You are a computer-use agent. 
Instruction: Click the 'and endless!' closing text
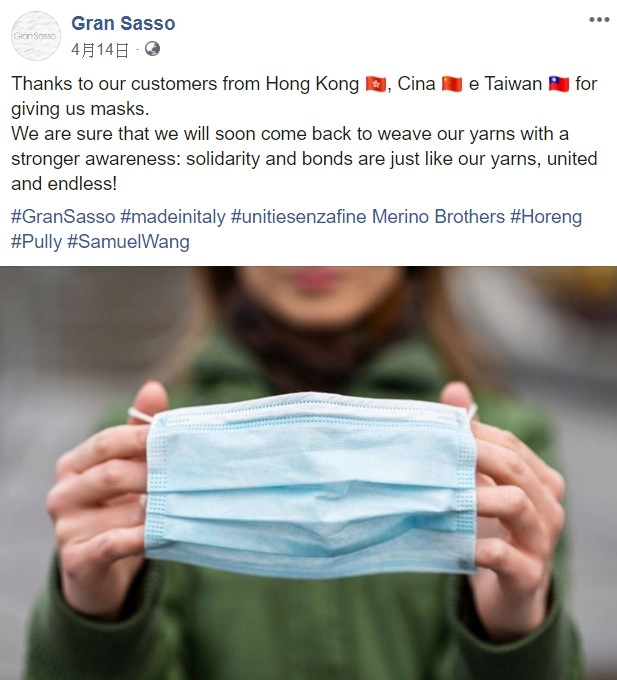click(x=64, y=184)
